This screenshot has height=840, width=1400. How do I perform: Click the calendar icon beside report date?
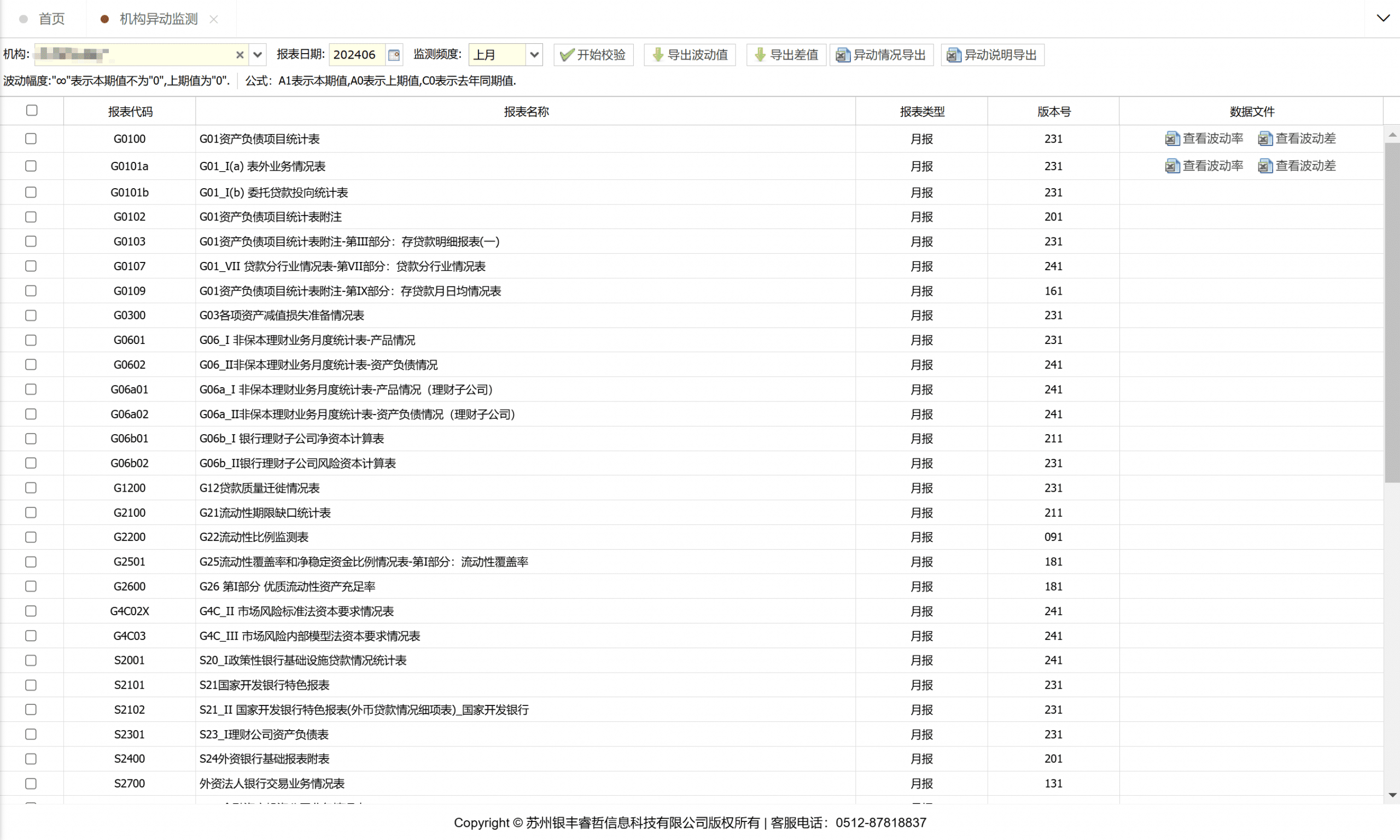[x=394, y=55]
